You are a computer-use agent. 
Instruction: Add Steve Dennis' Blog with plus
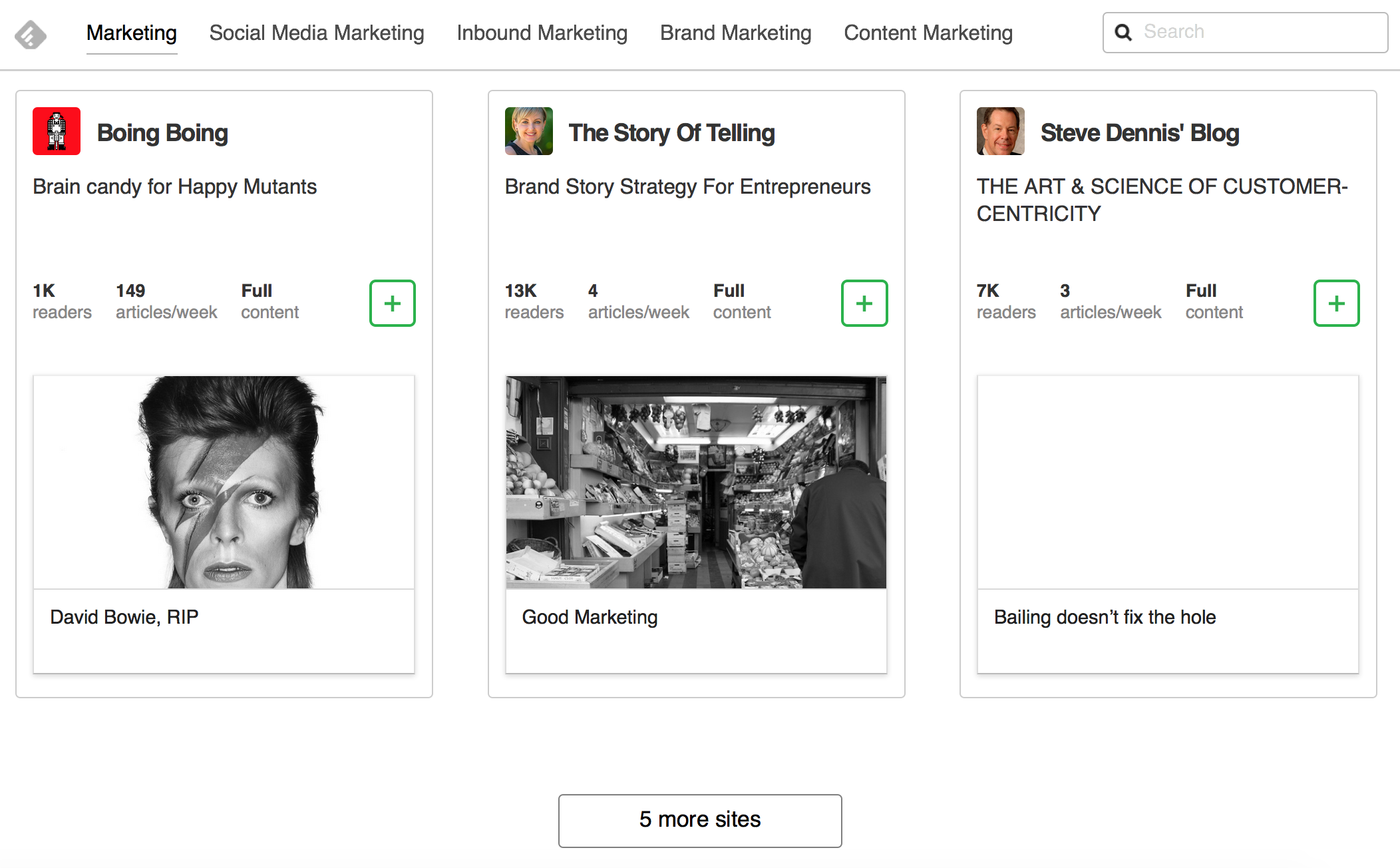(1336, 304)
